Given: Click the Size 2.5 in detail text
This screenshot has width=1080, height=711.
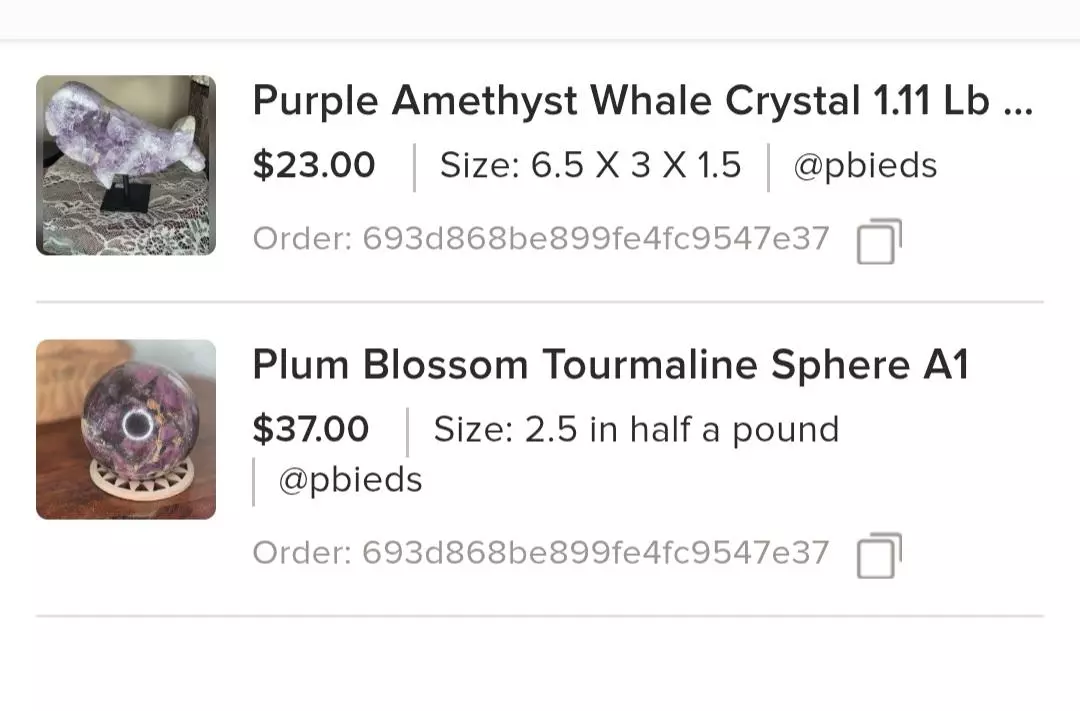Looking at the screenshot, I should 636,428.
